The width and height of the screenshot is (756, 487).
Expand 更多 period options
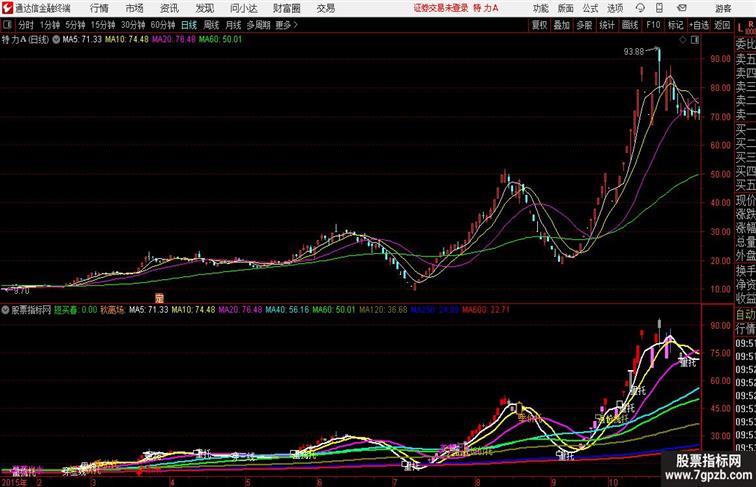[x=286, y=25]
